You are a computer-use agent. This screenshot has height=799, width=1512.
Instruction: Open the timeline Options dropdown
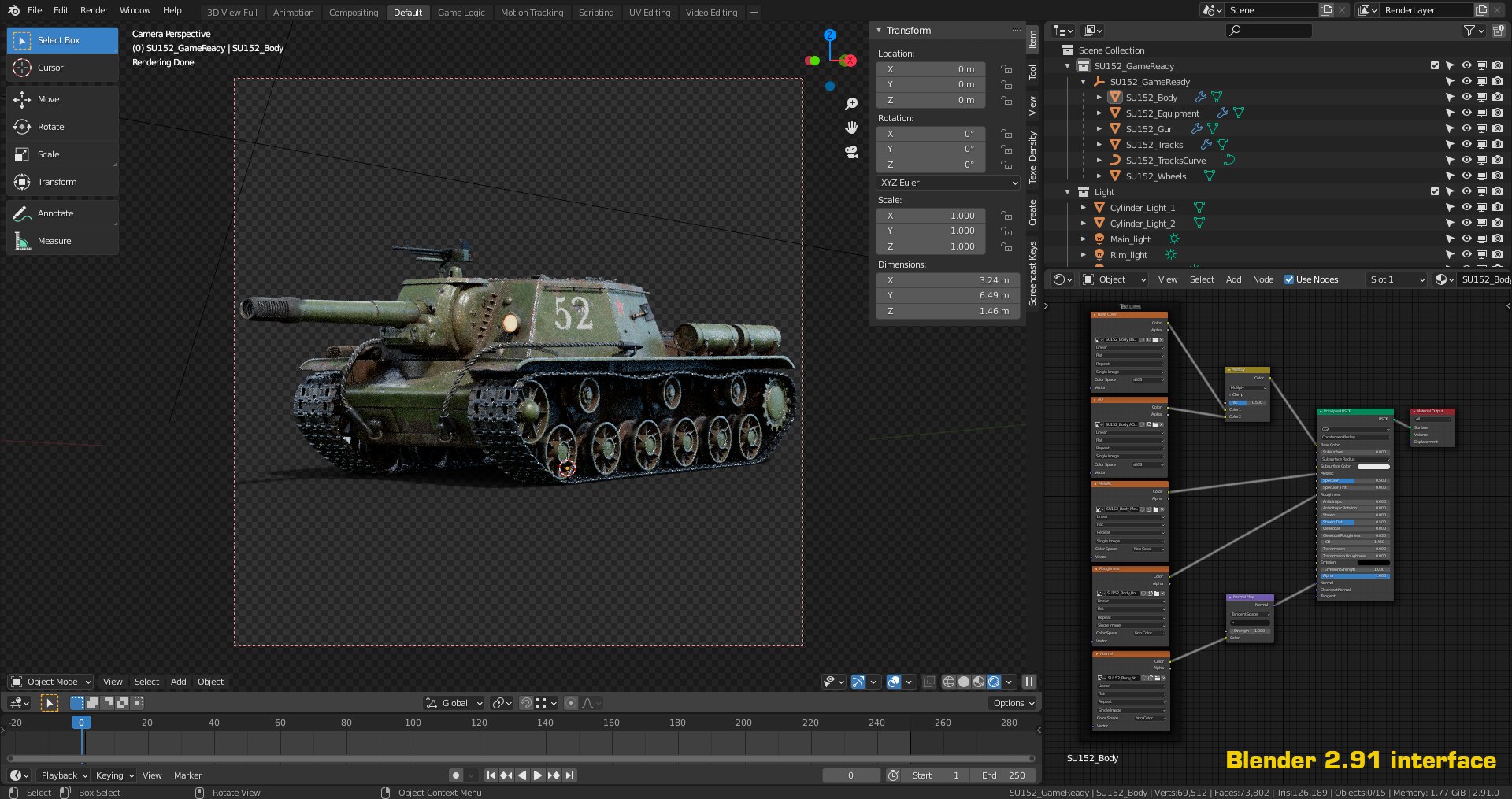tap(1014, 703)
